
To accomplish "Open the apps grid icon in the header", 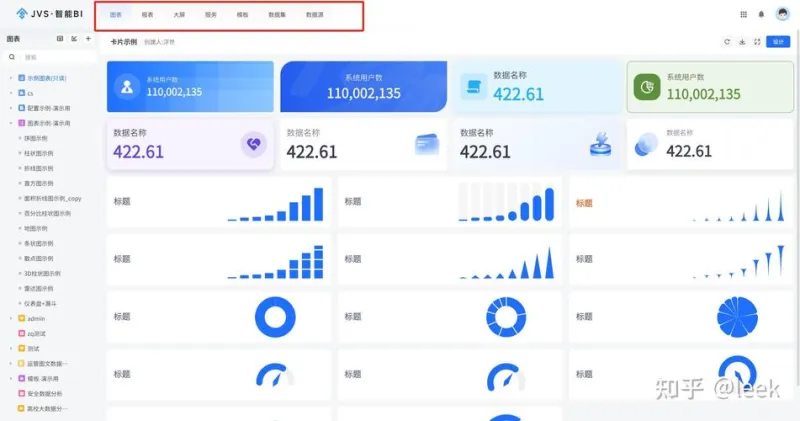I will coord(743,14).
